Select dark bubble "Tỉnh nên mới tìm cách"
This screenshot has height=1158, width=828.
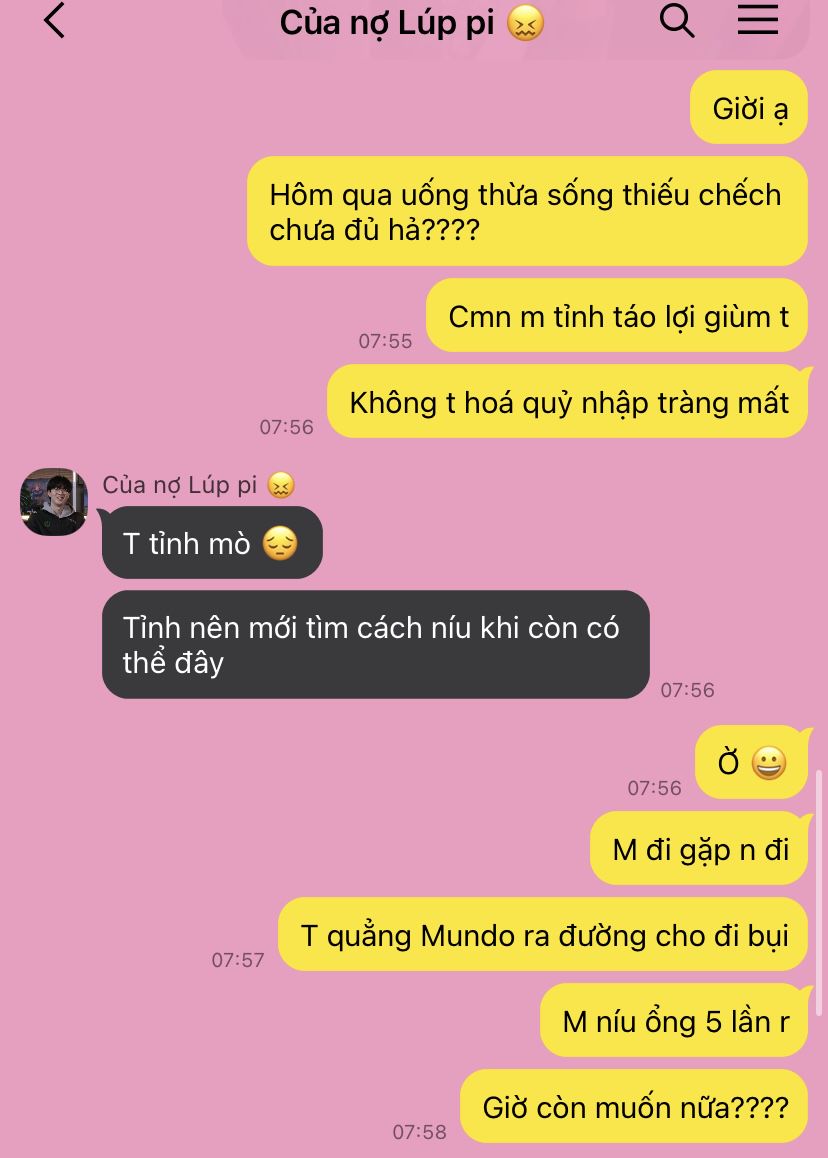click(375, 644)
